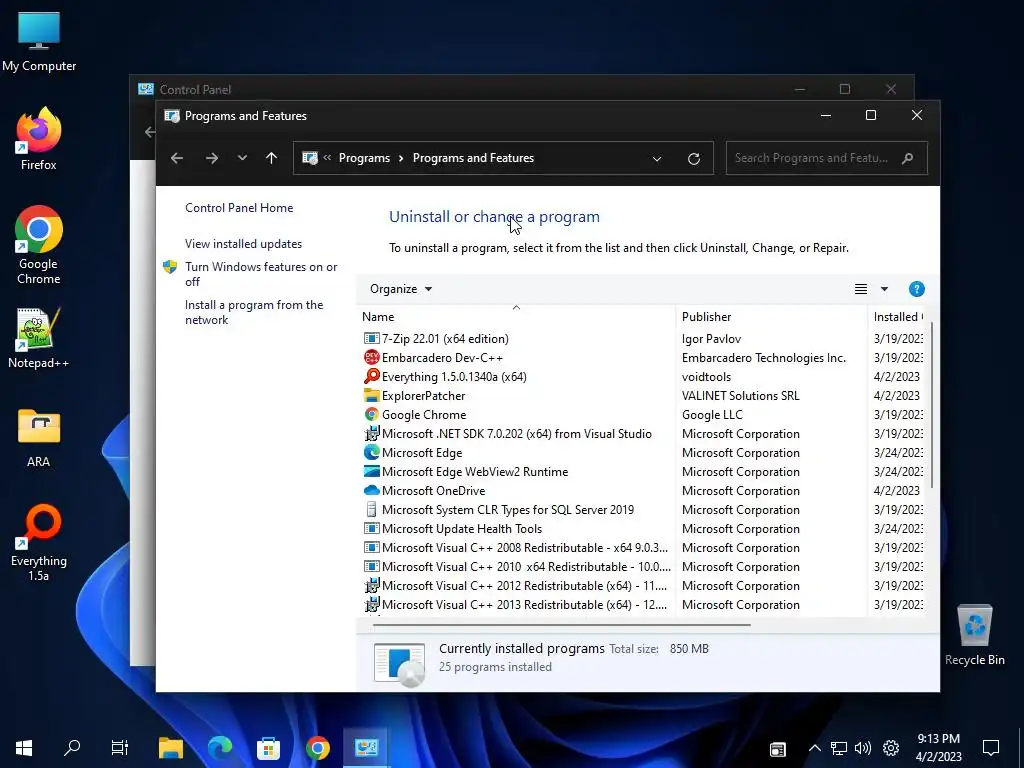1024x768 pixels.
Task: Open Turn Windows features on or off
Action: [261, 274]
